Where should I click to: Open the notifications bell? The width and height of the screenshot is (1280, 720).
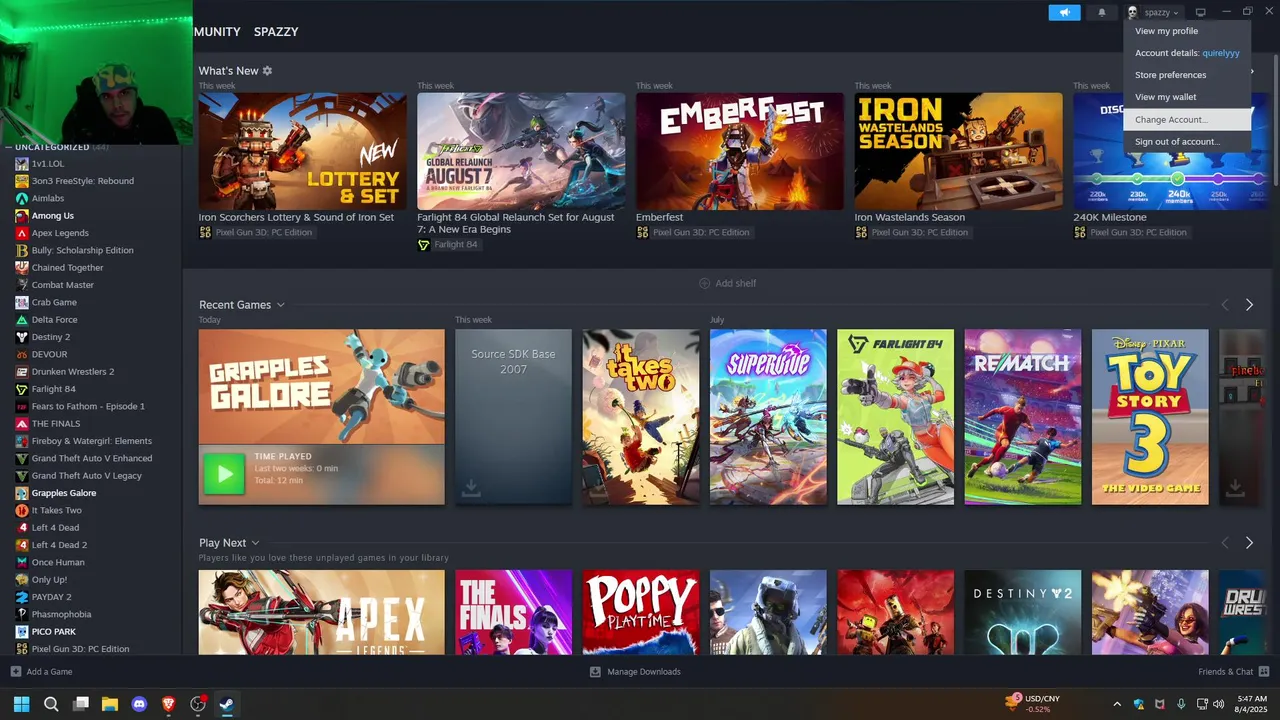point(1102,12)
